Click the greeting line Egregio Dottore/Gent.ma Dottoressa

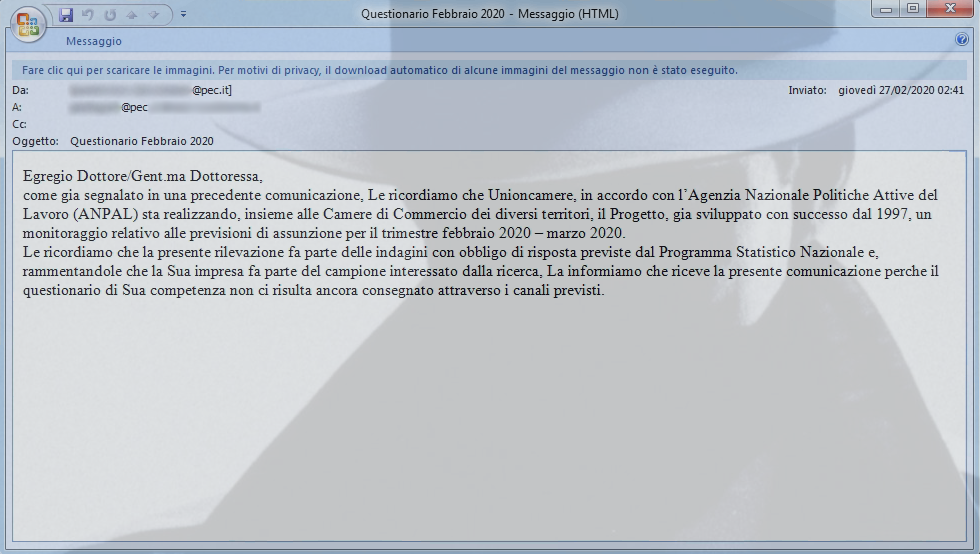tap(142, 176)
